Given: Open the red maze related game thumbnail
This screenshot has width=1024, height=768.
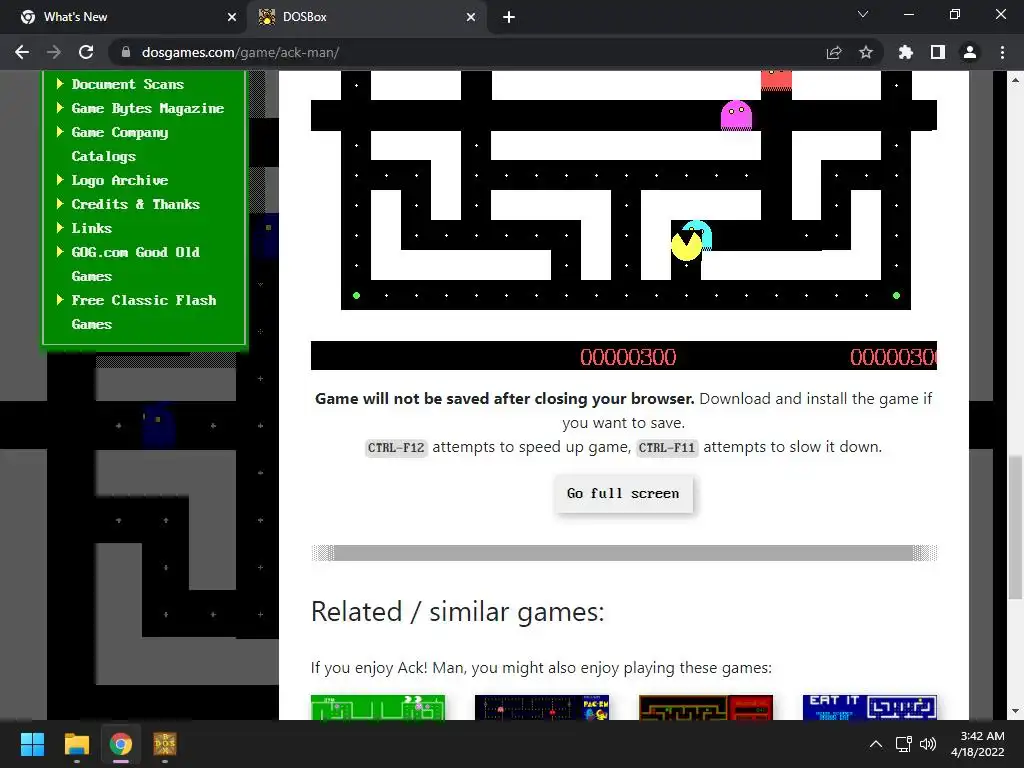Looking at the screenshot, I should (706, 708).
